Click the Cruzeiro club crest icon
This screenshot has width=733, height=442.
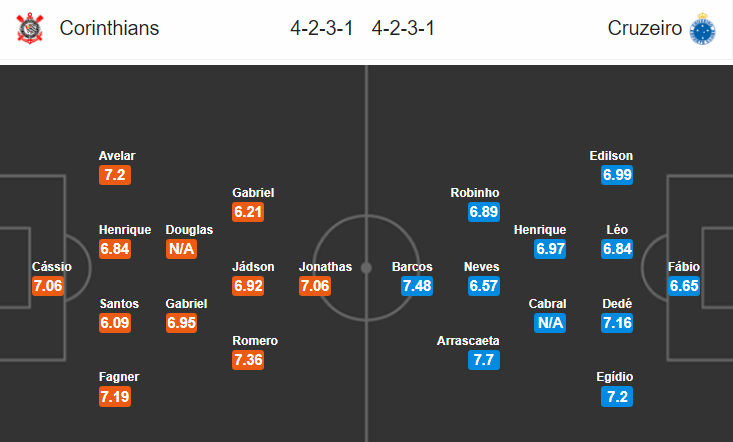[703, 29]
